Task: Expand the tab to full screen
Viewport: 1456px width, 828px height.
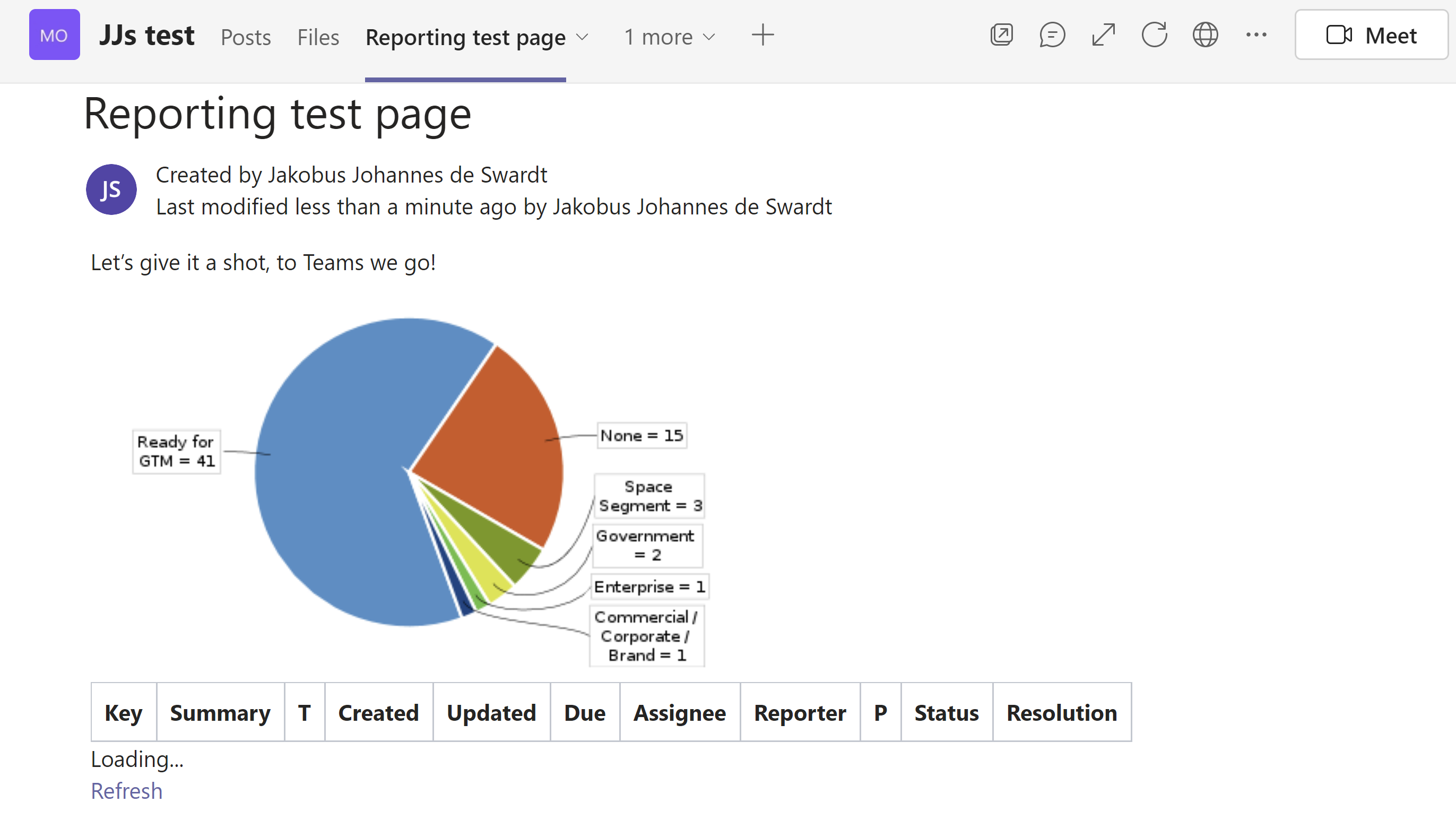Action: click(1103, 35)
